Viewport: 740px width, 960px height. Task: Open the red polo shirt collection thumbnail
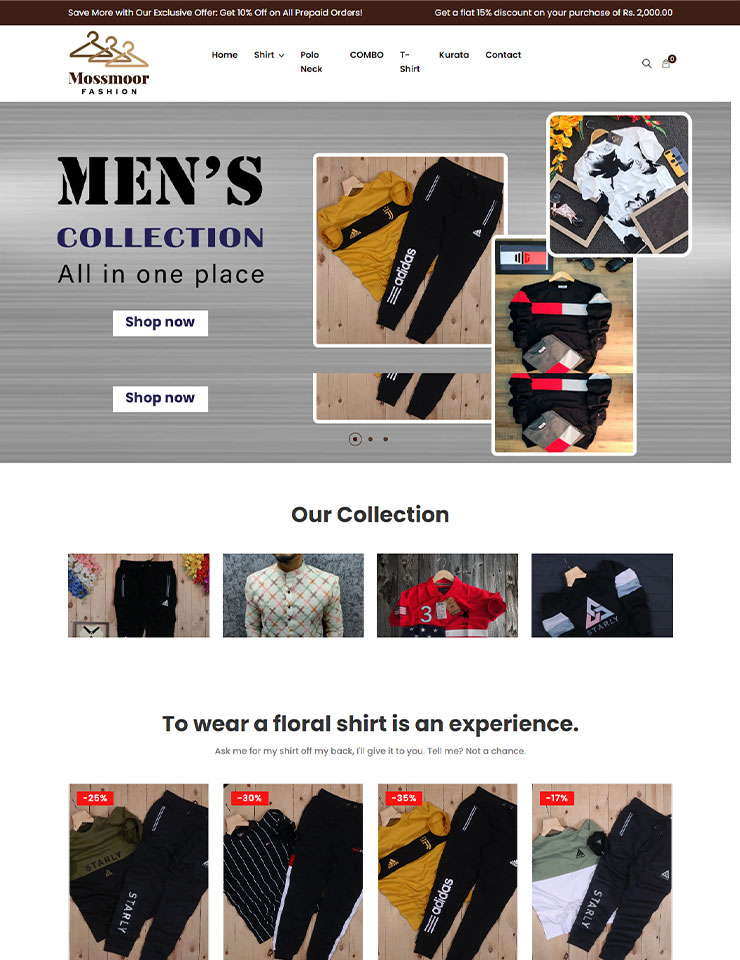447,595
